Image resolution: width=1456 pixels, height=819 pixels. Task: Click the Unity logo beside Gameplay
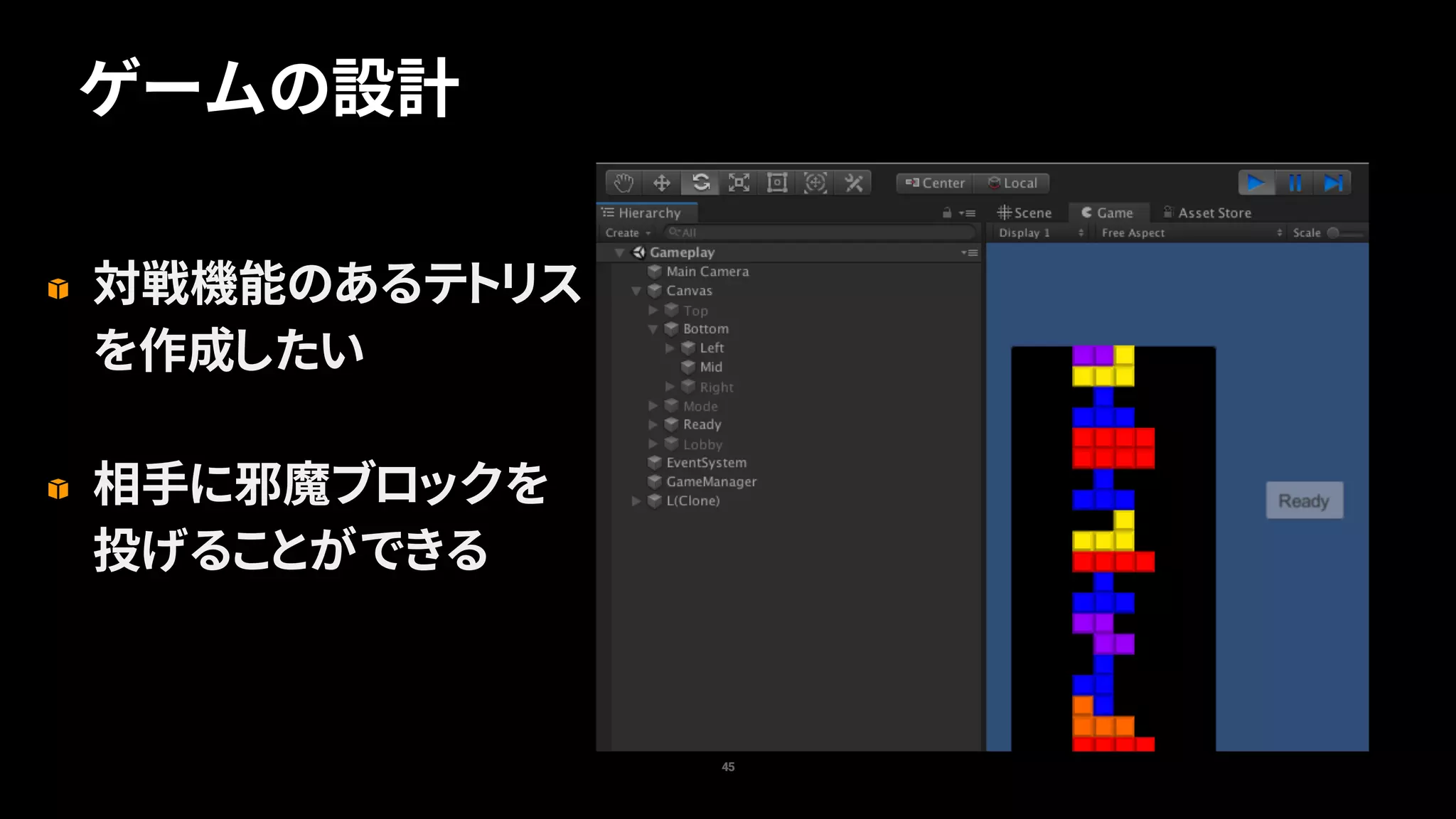(x=638, y=252)
